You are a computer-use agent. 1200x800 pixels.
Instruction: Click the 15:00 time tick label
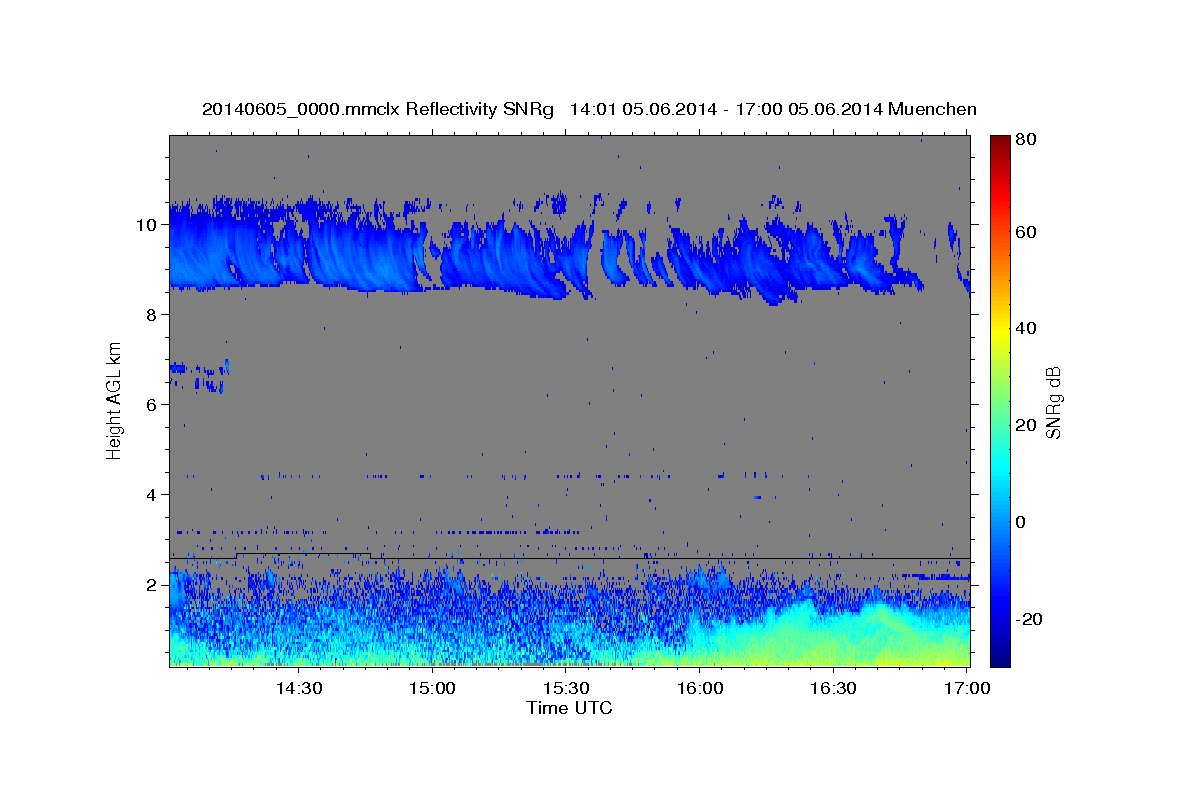click(x=432, y=688)
